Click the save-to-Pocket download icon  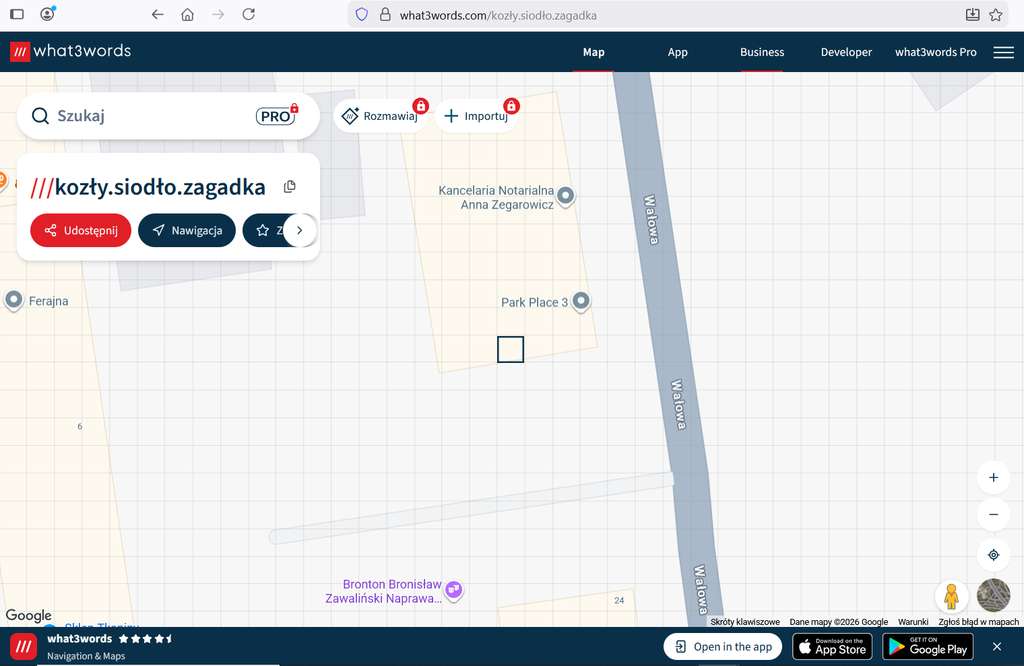pyautogui.click(x=972, y=14)
